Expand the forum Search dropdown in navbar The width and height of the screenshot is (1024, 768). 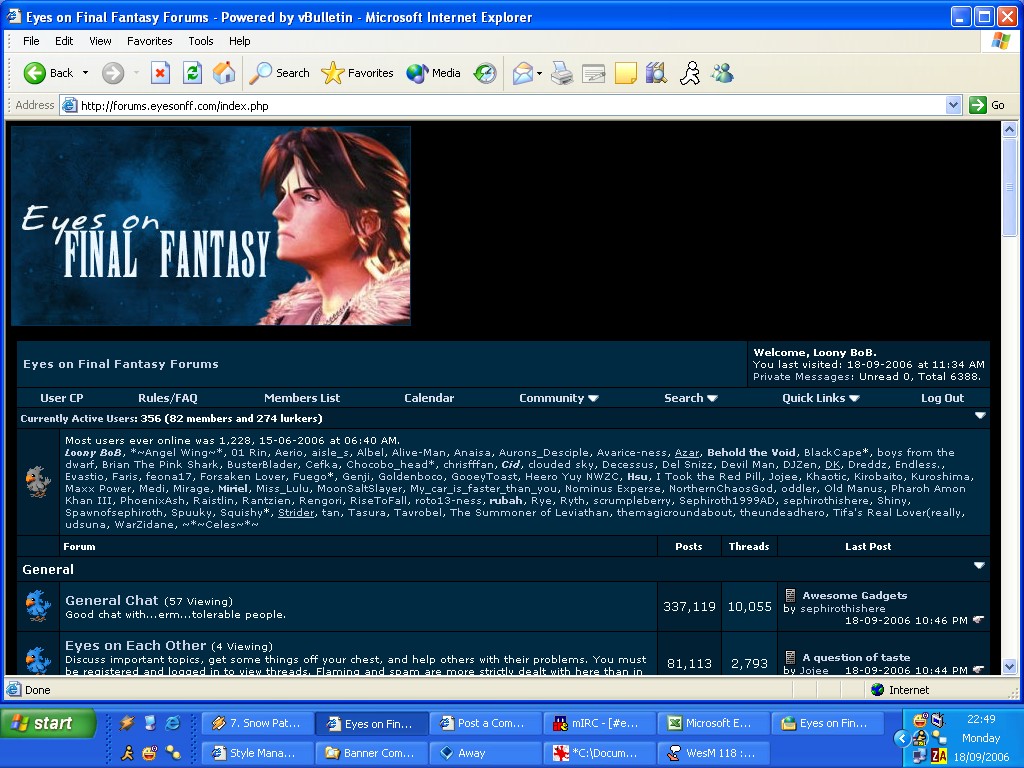(x=690, y=398)
